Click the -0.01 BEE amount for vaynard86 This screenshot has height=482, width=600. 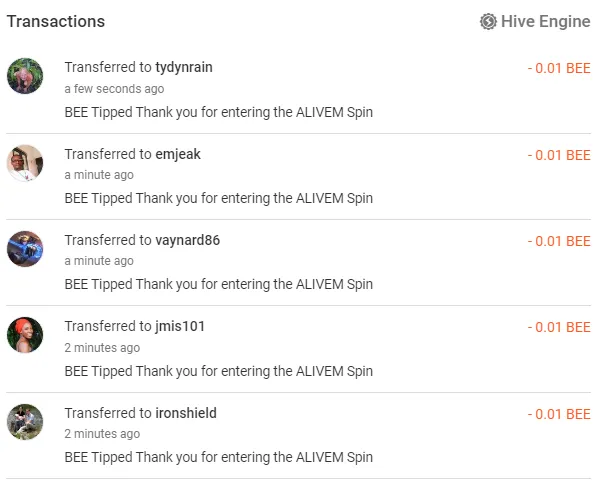pyautogui.click(x=559, y=241)
